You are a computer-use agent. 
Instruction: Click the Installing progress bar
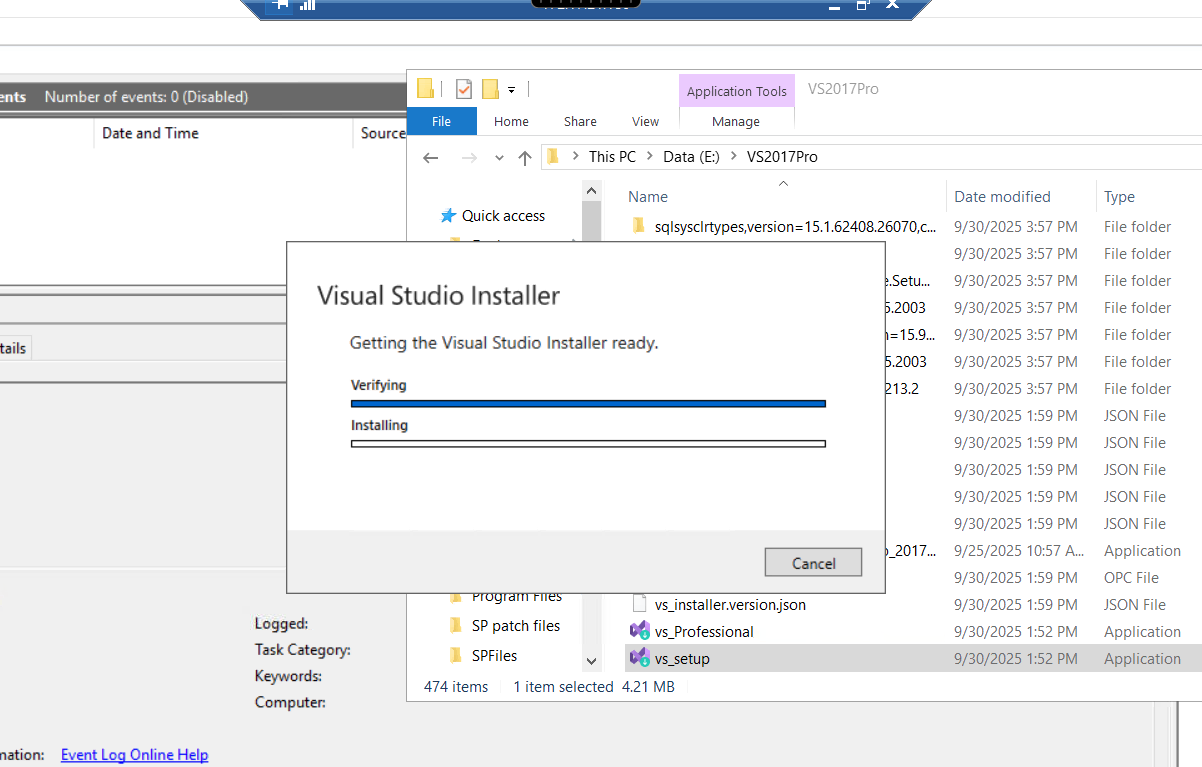click(588, 443)
